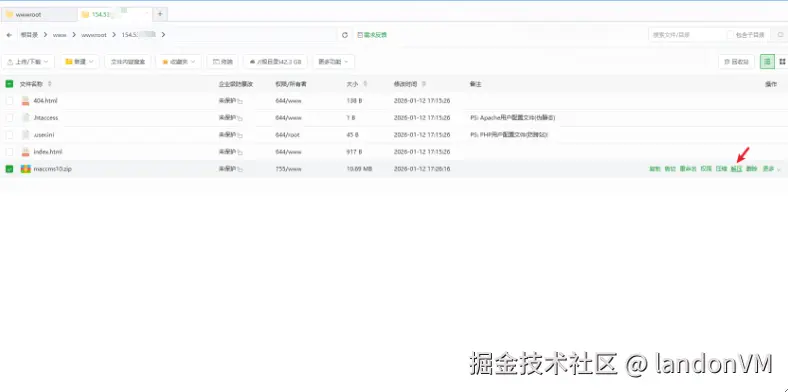Sort by size column sort arrows
Viewport: 788px width, 392px height.
coord(365,84)
